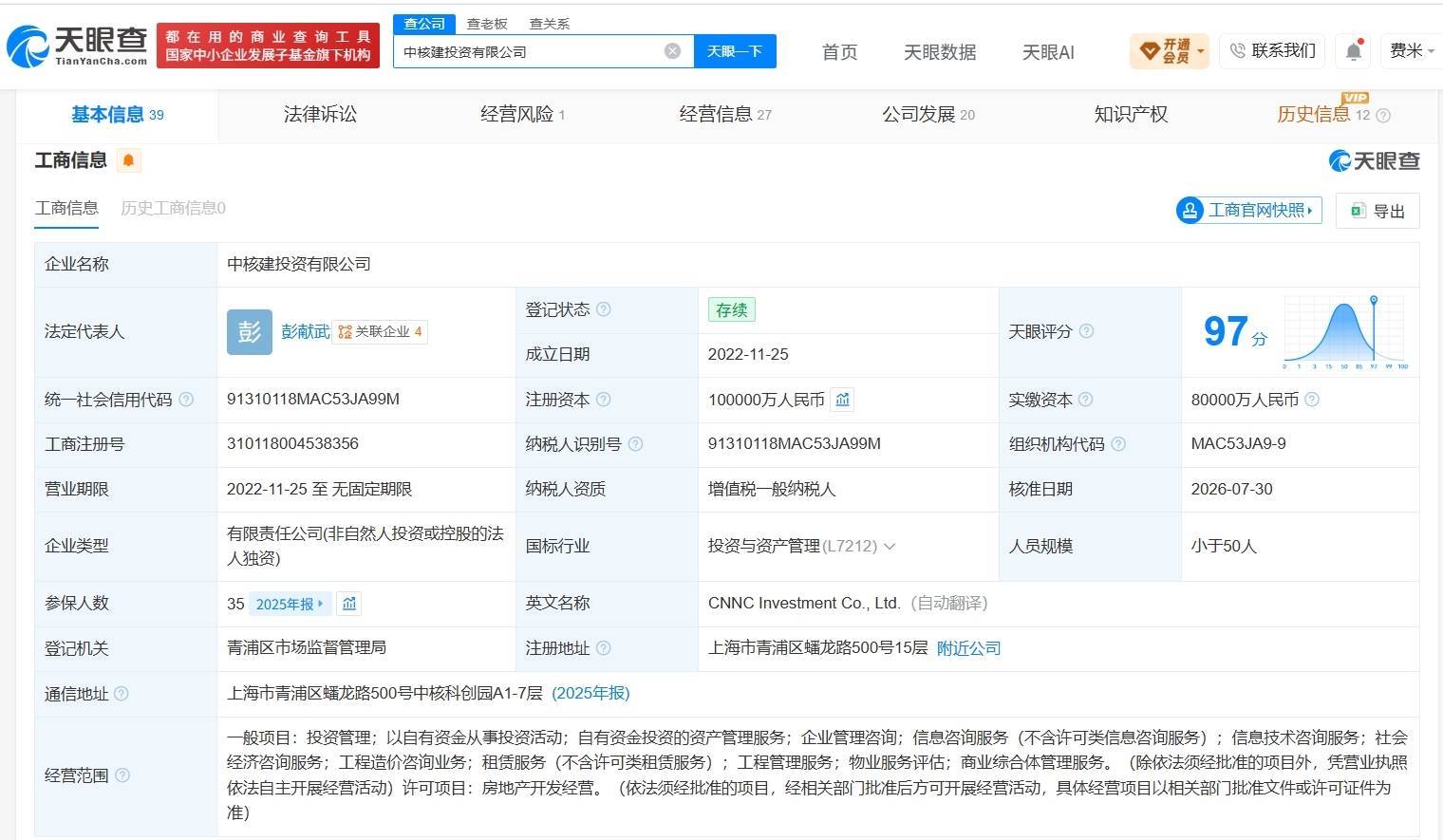Viewport: 1443px width, 840px height.
Task: Open 天眼AI in the top navigation
Action: (1048, 52)
